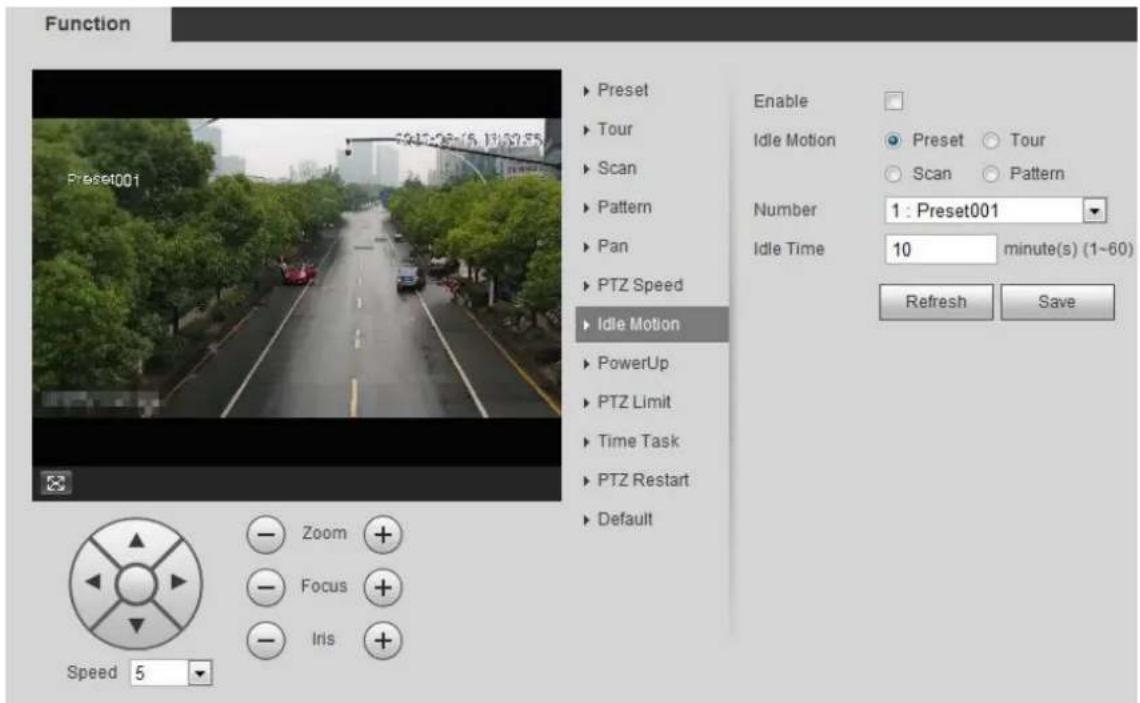Open Iris with plus button
The width and height of the screenshot is (1140, 703).
point(382,640)
